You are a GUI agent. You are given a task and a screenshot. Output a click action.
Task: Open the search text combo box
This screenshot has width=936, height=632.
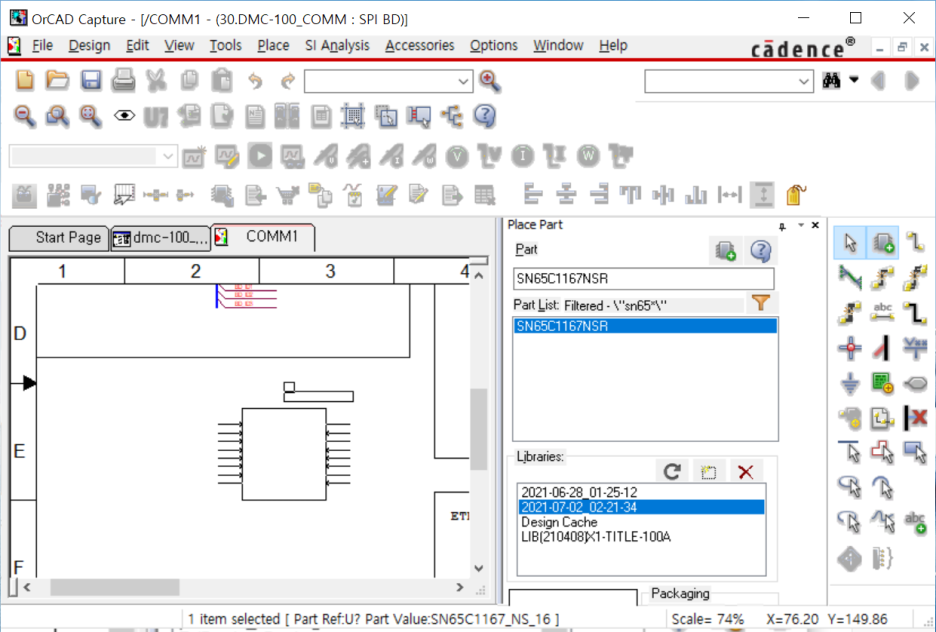(x=729, y=81)
